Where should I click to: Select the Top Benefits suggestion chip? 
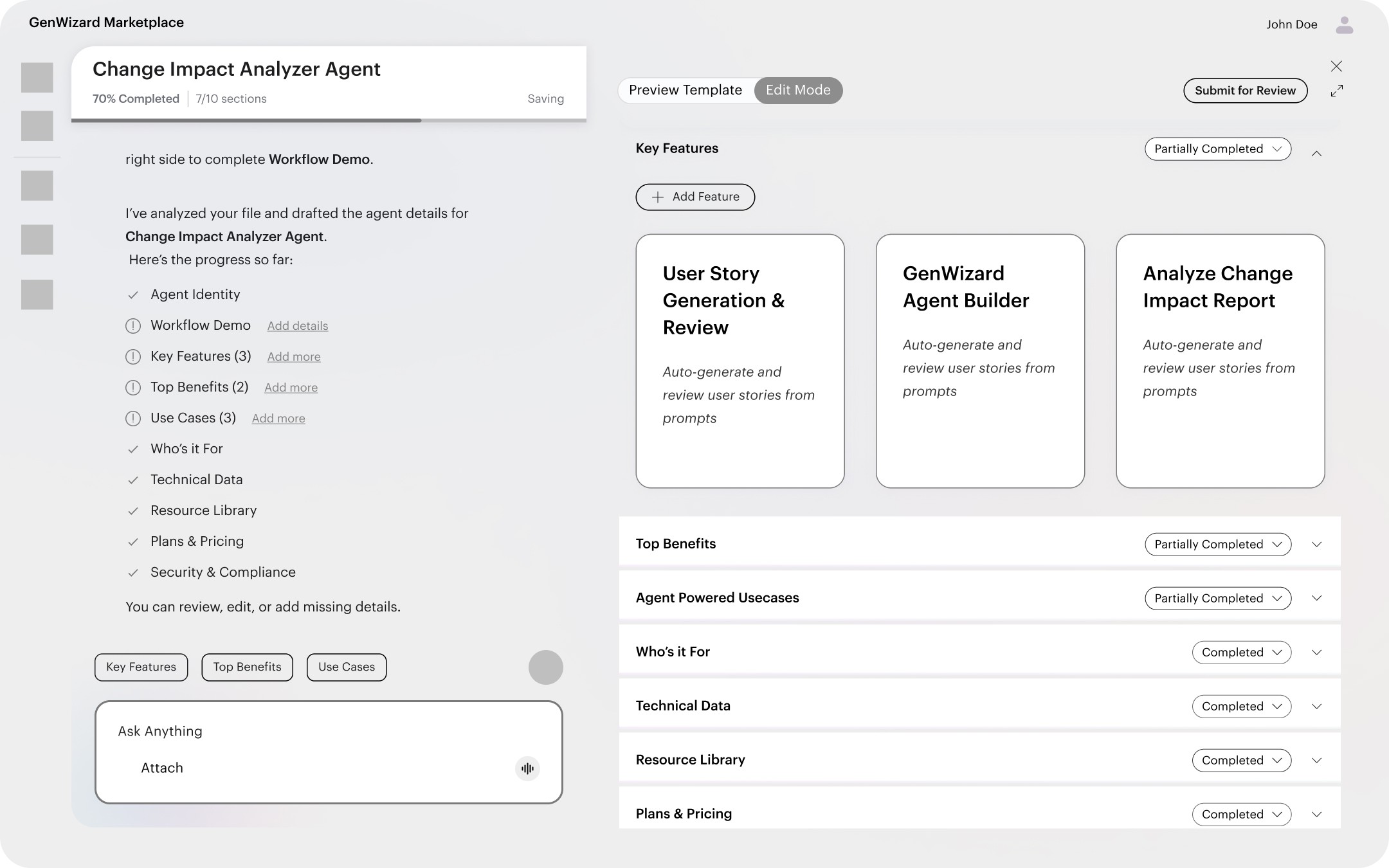tap(247, 667)
